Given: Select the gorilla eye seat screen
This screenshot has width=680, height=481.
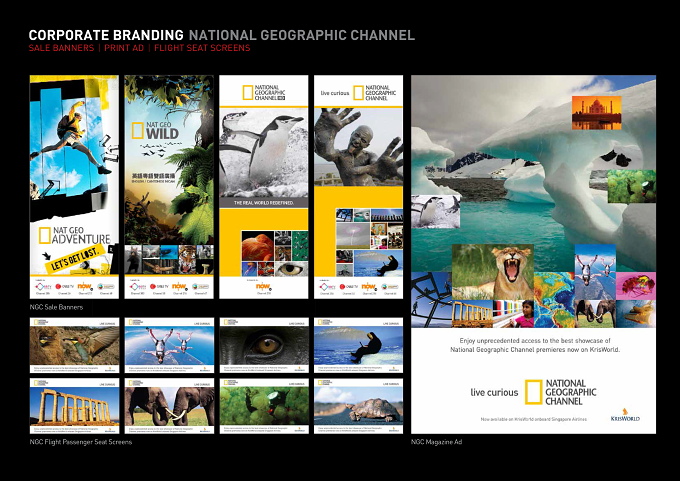Looking at the screenshot, I should (x=264, y=345).
